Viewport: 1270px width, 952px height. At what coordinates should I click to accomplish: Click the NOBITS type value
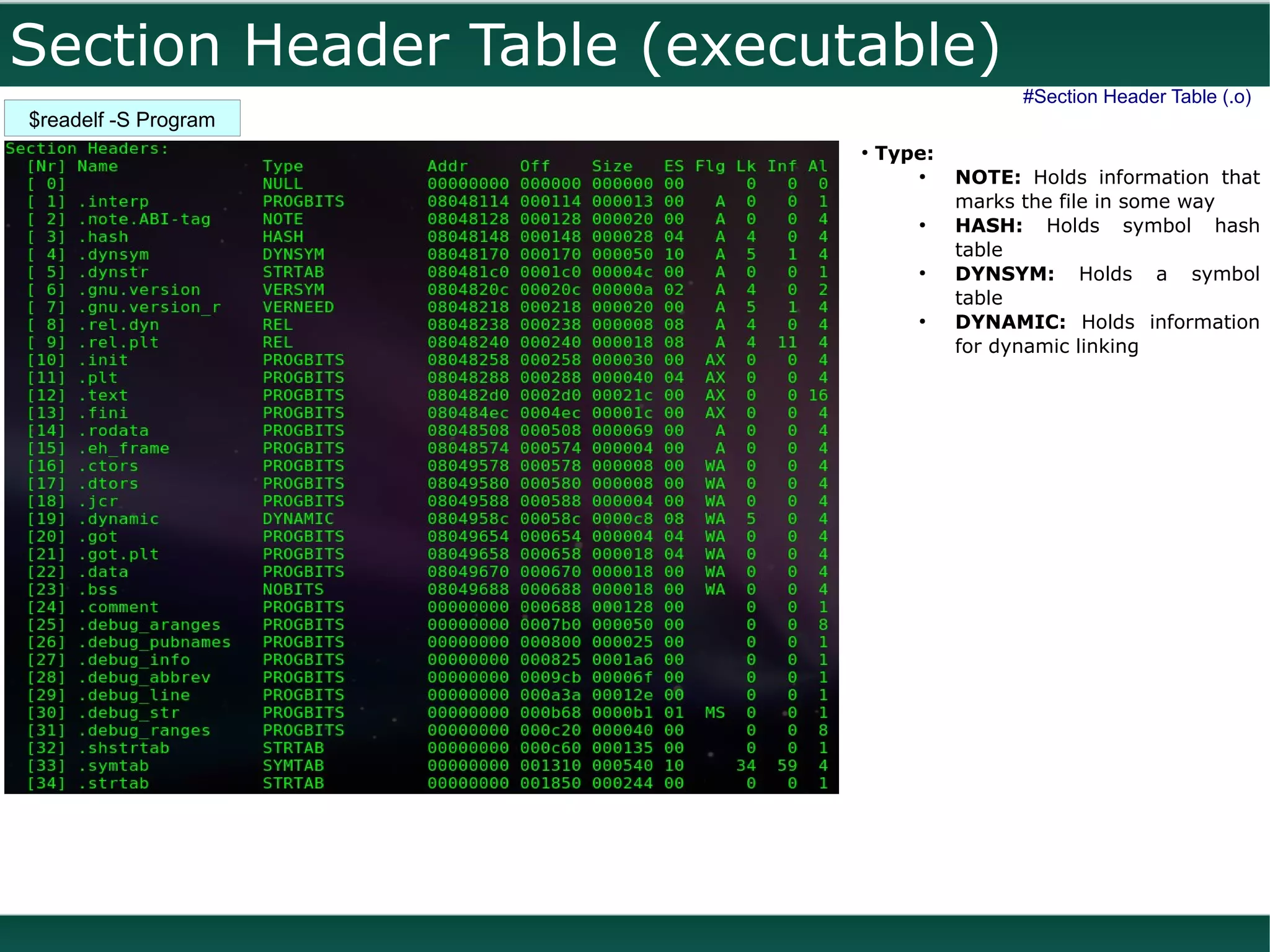pyautogui.click(x=293, y=589)
